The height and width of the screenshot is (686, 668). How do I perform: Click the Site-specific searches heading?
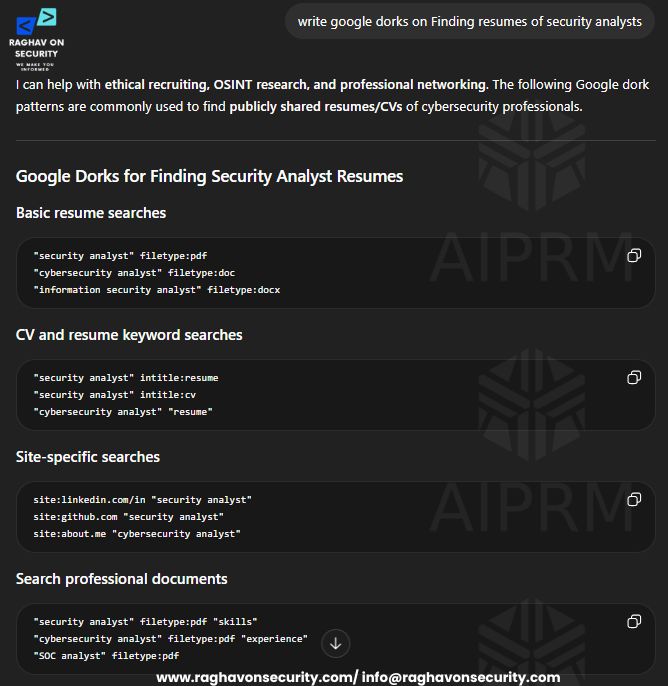click(x=88, y=457)
